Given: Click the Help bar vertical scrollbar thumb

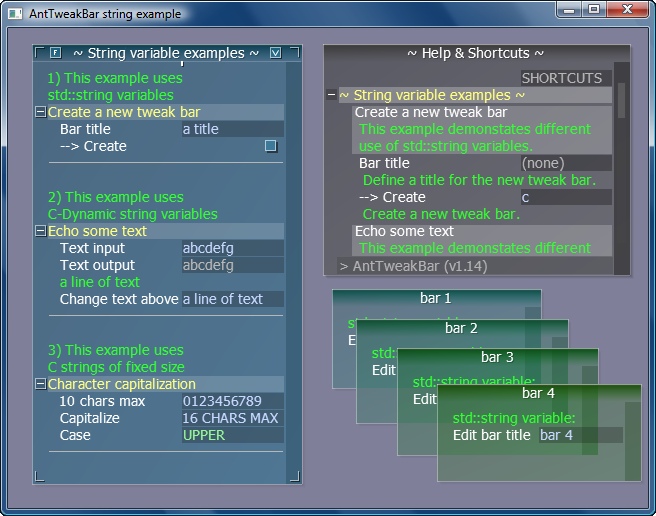Looking at the screenshot, I should coord(621,100).
